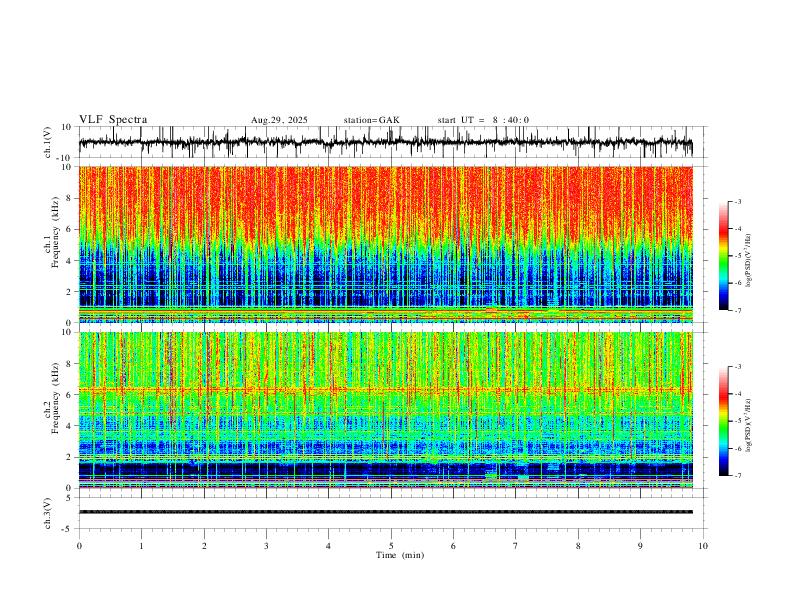
Task: Click the time axis tick label "3"
Action: point(266,546)
